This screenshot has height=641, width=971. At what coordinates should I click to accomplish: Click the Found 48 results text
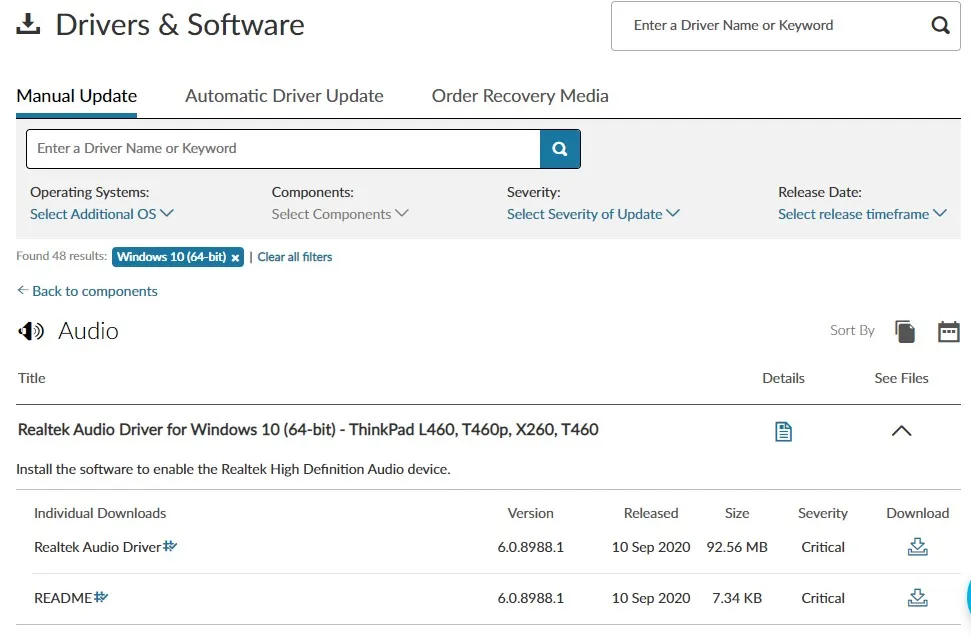click(x=61, y=256)
